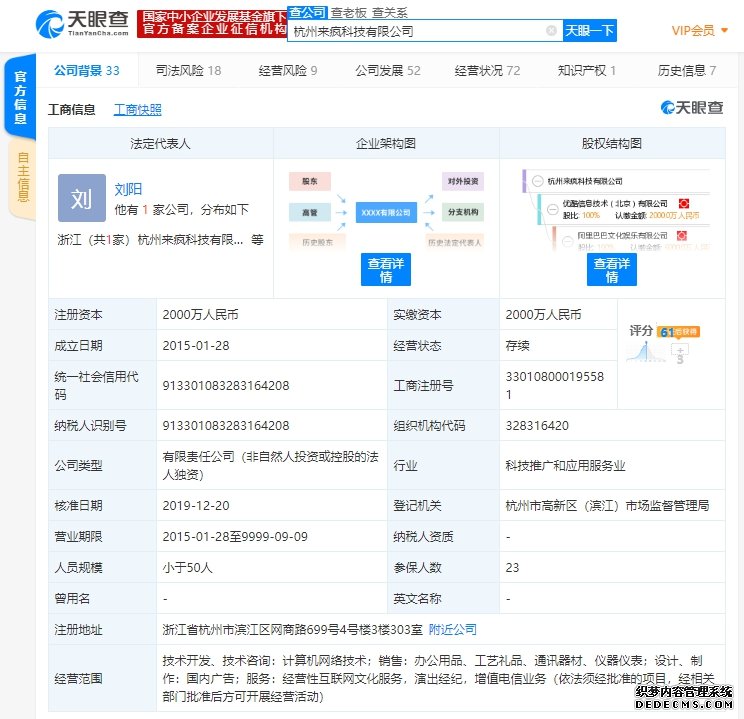Screen dimensions: 744x719
Task: Select the 自主信息 side tab
Action: (22, 177)
